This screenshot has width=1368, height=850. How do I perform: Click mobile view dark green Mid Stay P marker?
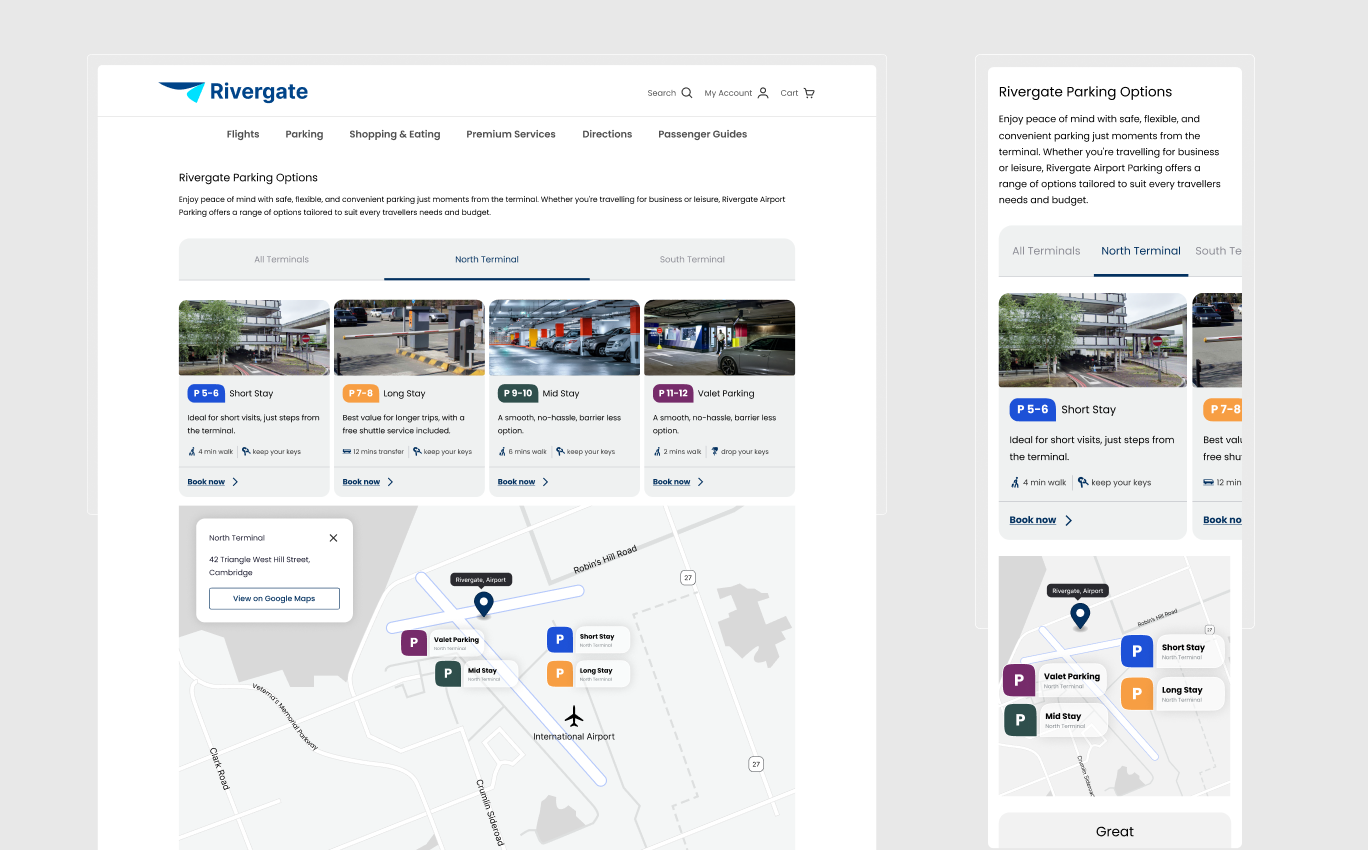click(1019, 720)
